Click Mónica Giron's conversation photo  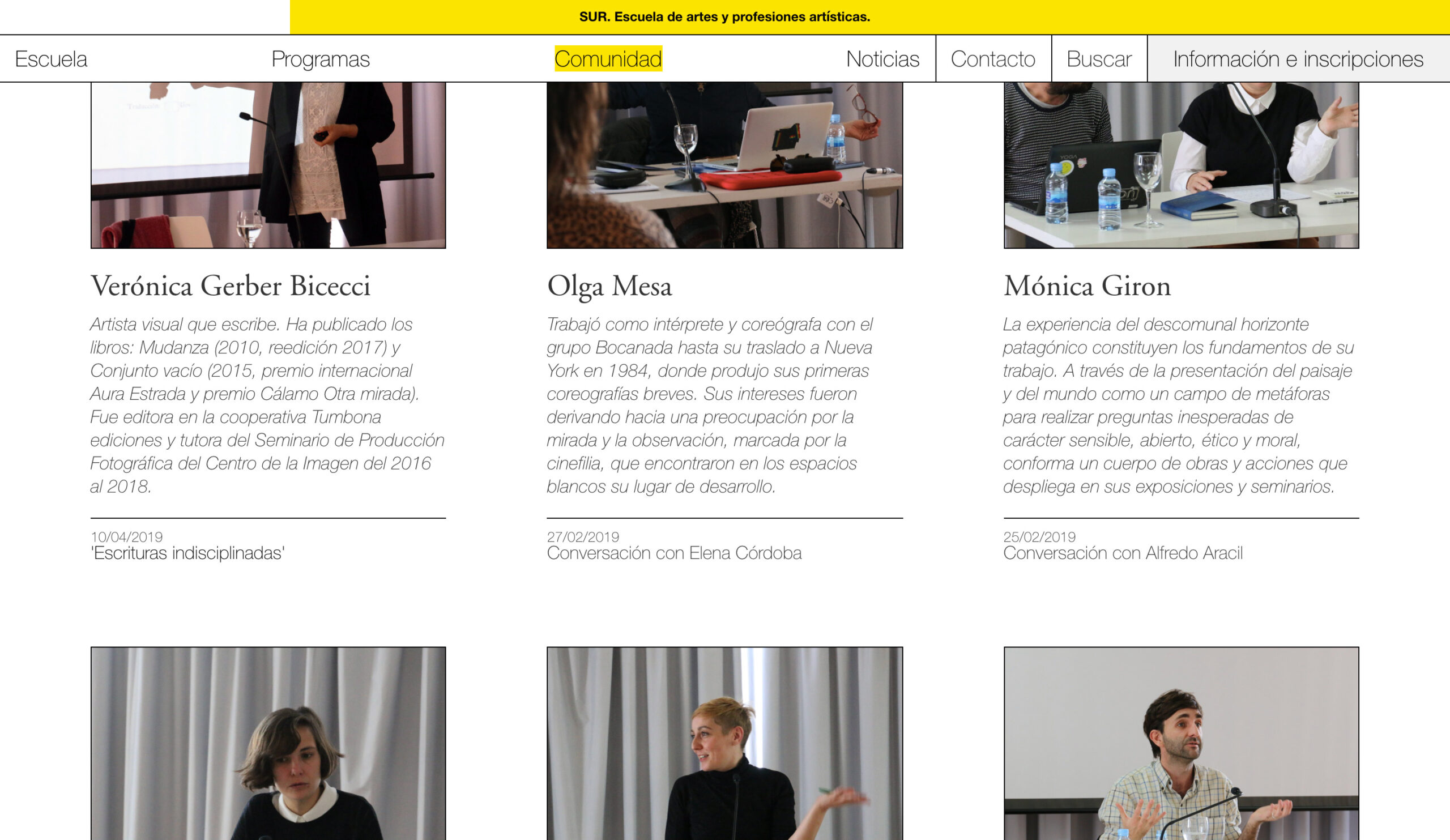tap(1182, 165)
